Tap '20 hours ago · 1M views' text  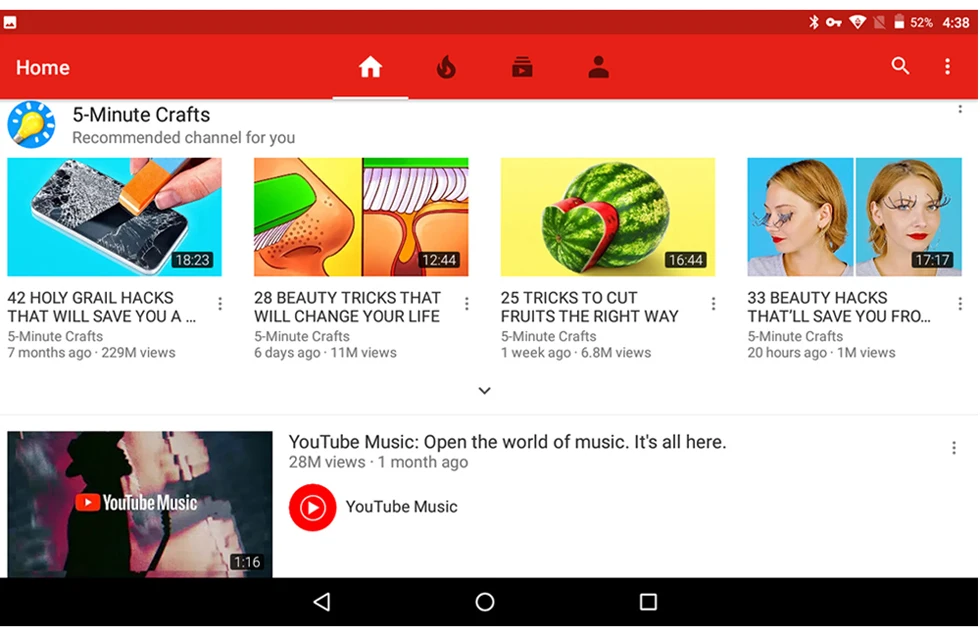(x=821, y=352)
